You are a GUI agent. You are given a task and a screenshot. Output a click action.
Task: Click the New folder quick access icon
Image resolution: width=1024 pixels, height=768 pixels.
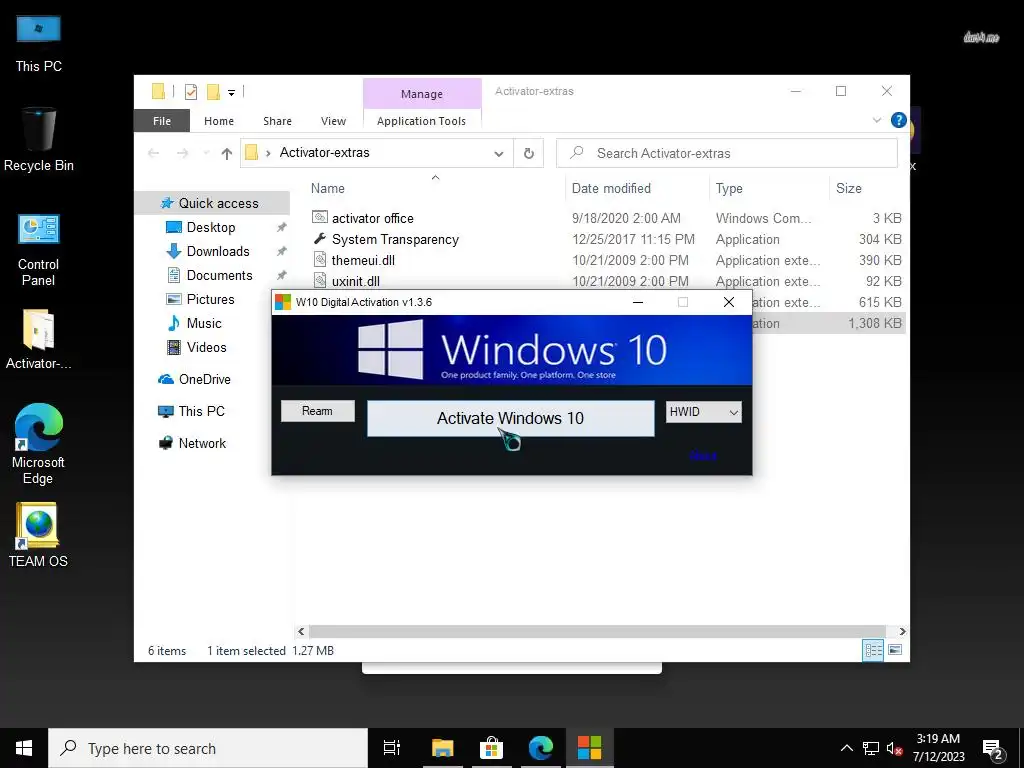213,92
